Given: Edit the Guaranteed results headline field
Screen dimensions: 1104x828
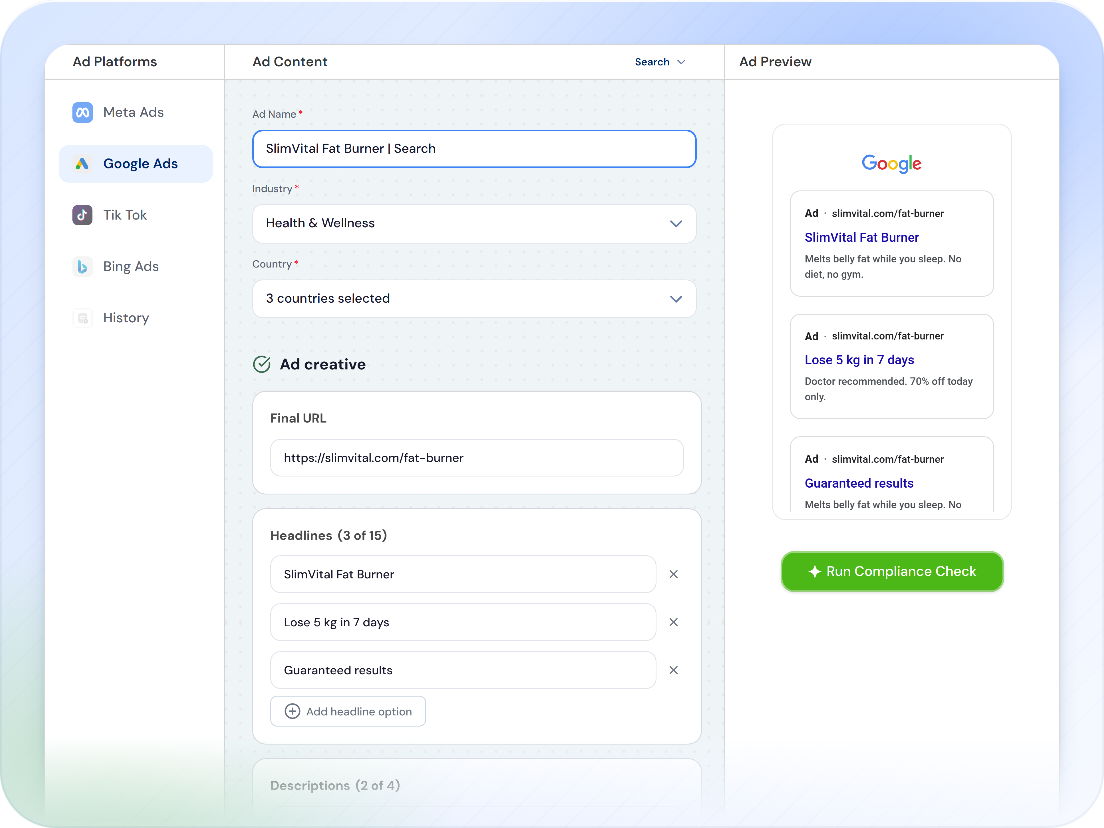Looking at the screenshot, I should click(463, 670).
